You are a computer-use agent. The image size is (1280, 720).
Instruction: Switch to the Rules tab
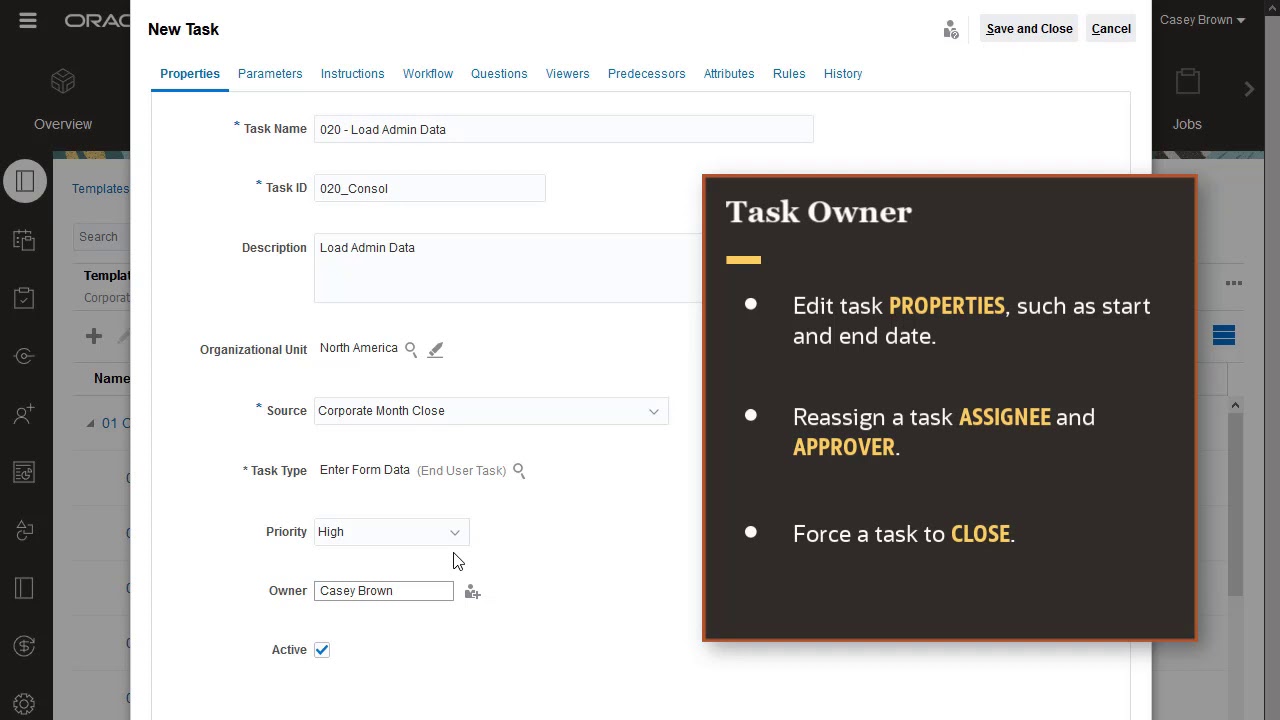(789, 74)
